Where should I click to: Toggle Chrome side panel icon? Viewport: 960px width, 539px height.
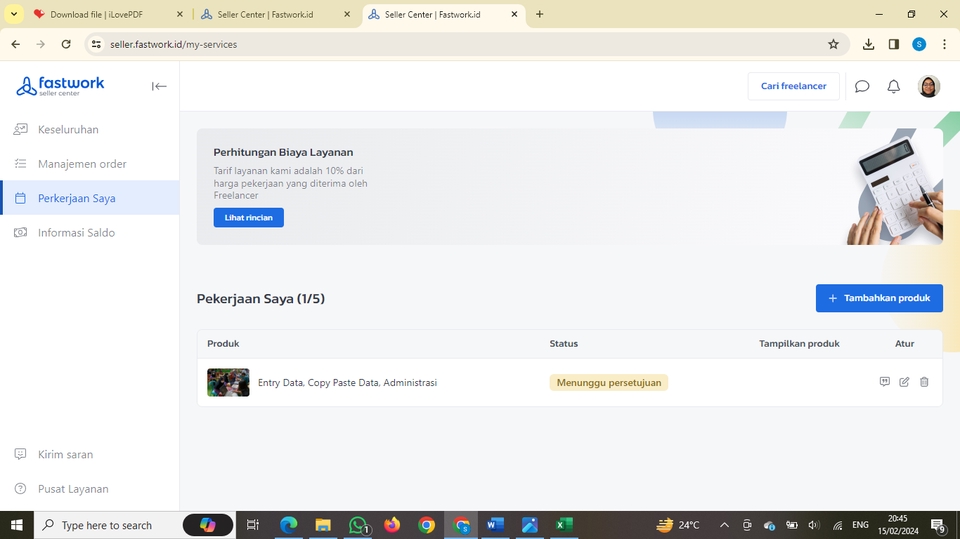[894, 44]
